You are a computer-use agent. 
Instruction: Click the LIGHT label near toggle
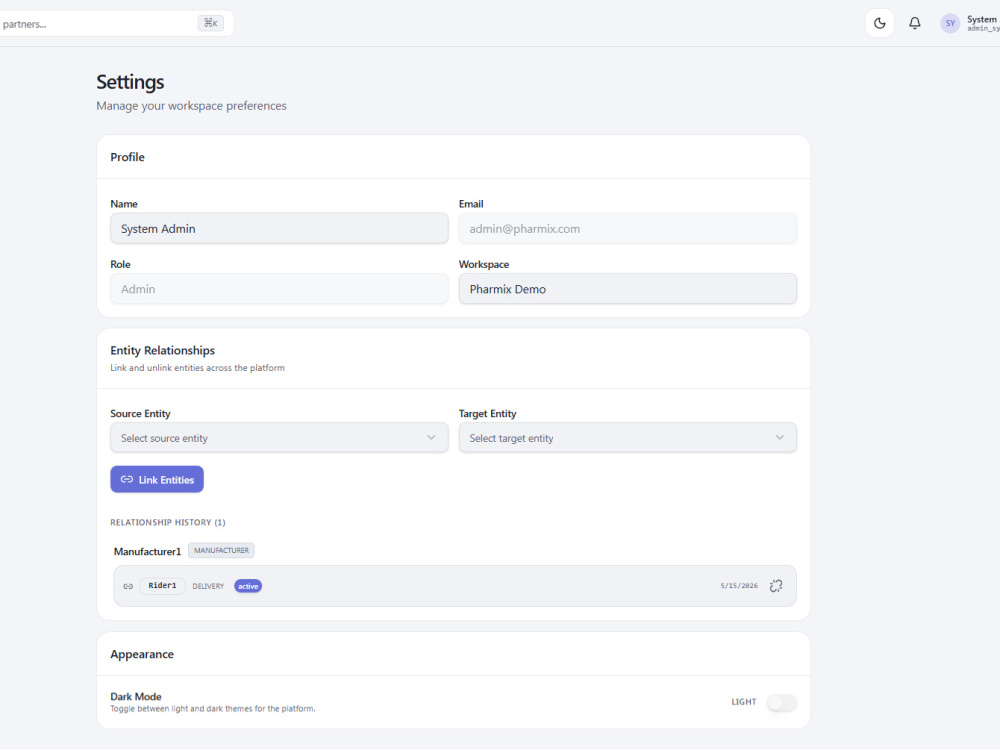[x=744, y=702]
